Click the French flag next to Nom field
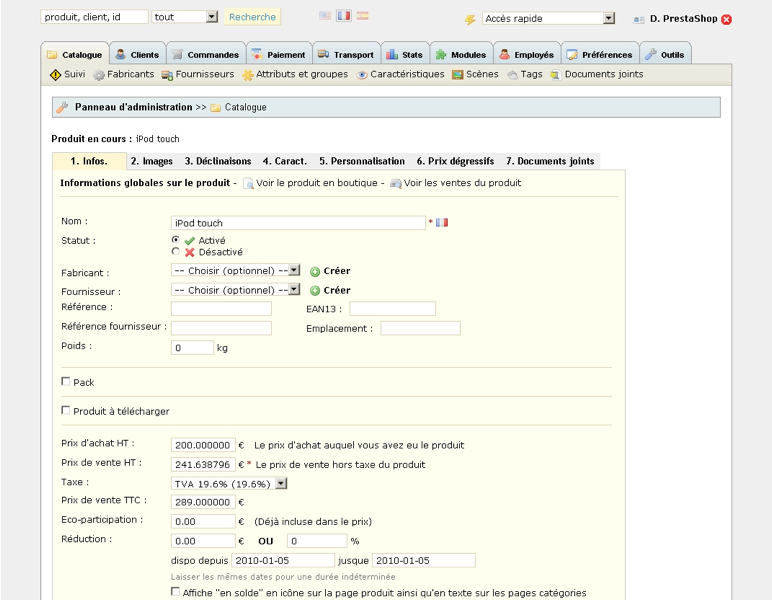 [x=442, y=222]
